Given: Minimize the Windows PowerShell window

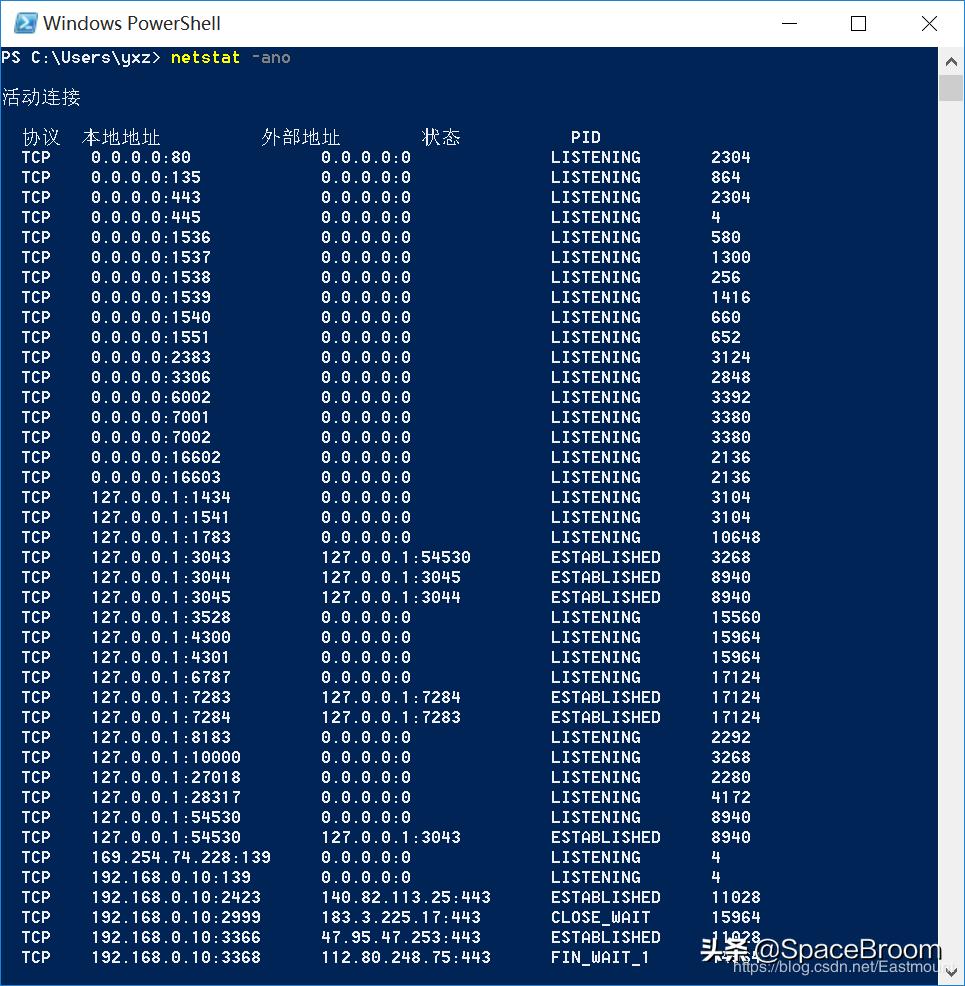Looking at the screenshot, I should click(789, 23).
